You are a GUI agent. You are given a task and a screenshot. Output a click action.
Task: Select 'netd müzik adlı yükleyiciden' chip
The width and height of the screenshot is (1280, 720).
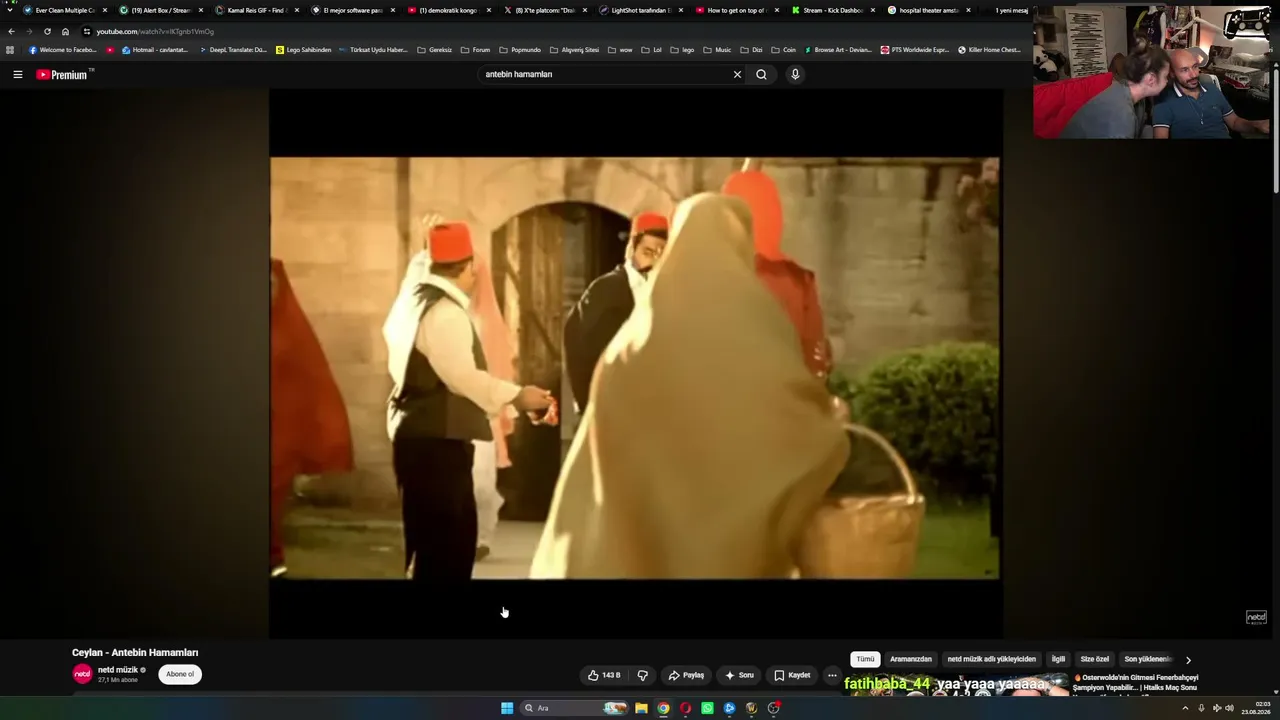pos(992,659)
